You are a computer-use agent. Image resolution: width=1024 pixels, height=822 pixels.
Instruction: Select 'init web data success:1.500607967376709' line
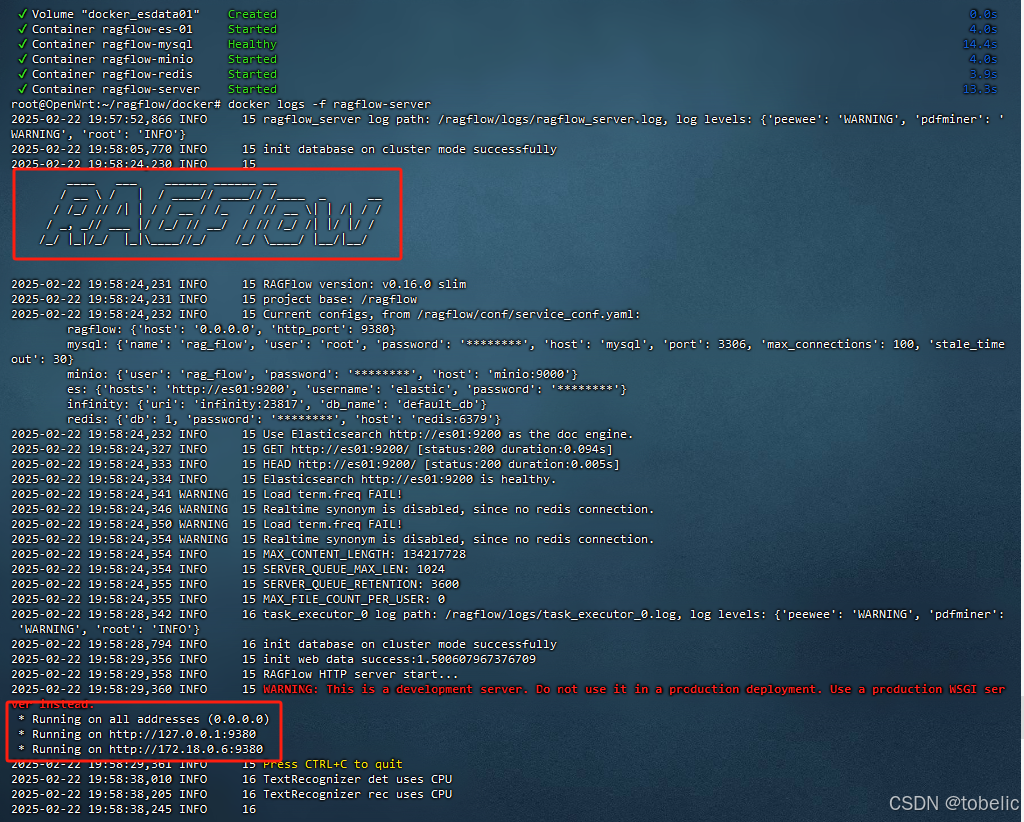399,659
